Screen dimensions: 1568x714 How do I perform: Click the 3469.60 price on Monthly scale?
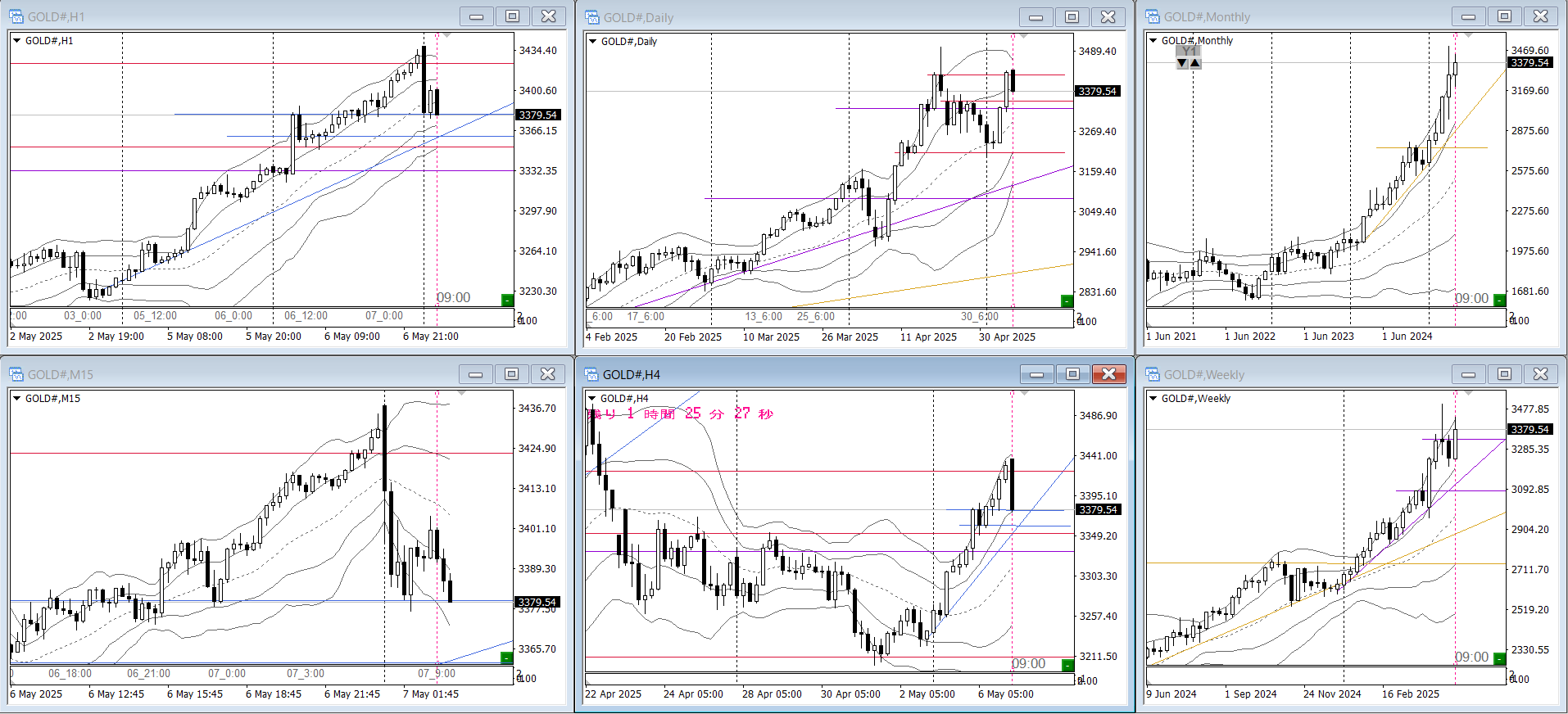(1530, 51)
